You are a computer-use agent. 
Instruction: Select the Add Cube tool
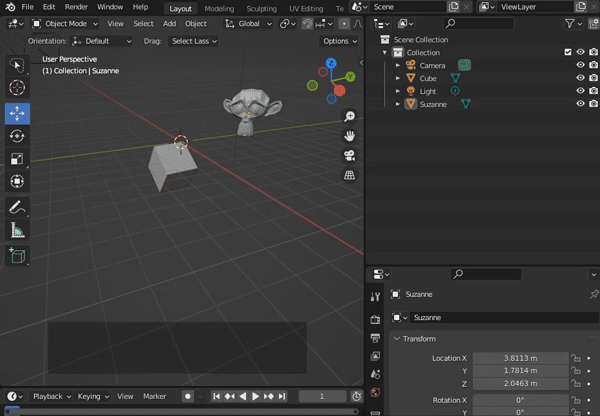click(x=17, y=256)
